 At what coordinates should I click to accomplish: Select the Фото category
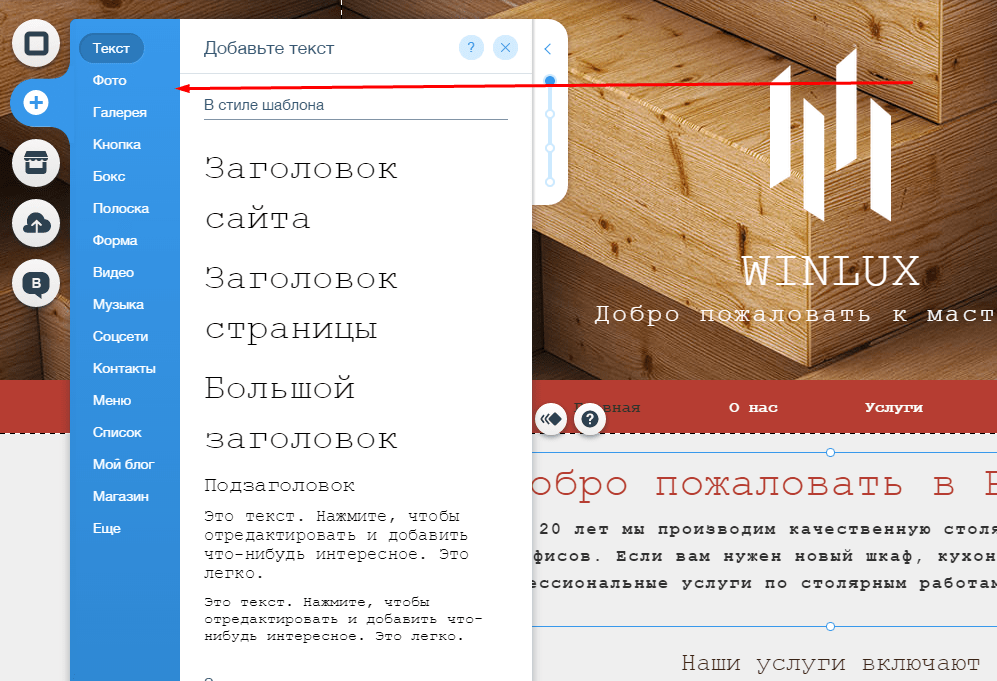click(109, 81)
